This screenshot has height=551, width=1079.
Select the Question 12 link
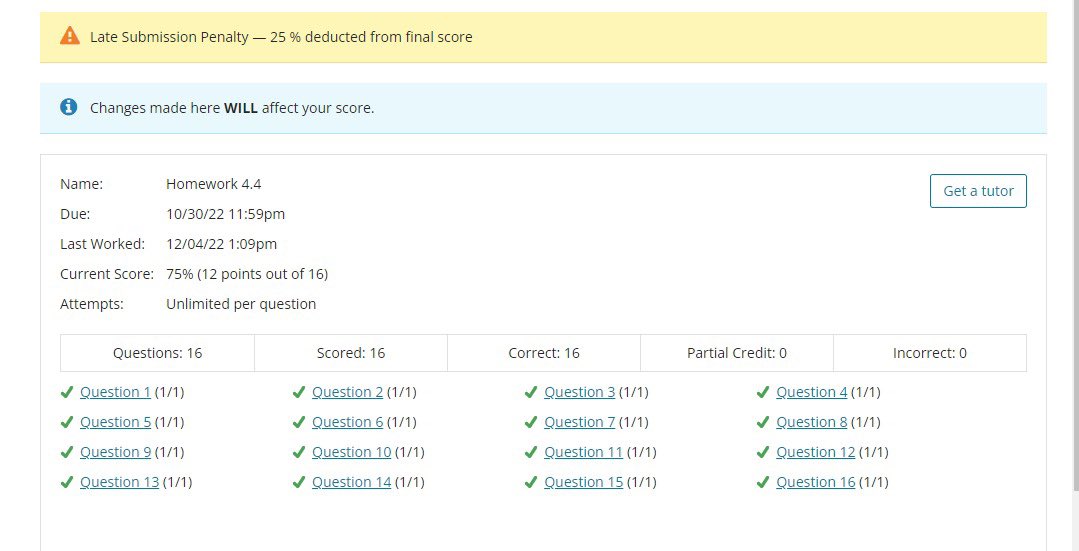[816, 452]
